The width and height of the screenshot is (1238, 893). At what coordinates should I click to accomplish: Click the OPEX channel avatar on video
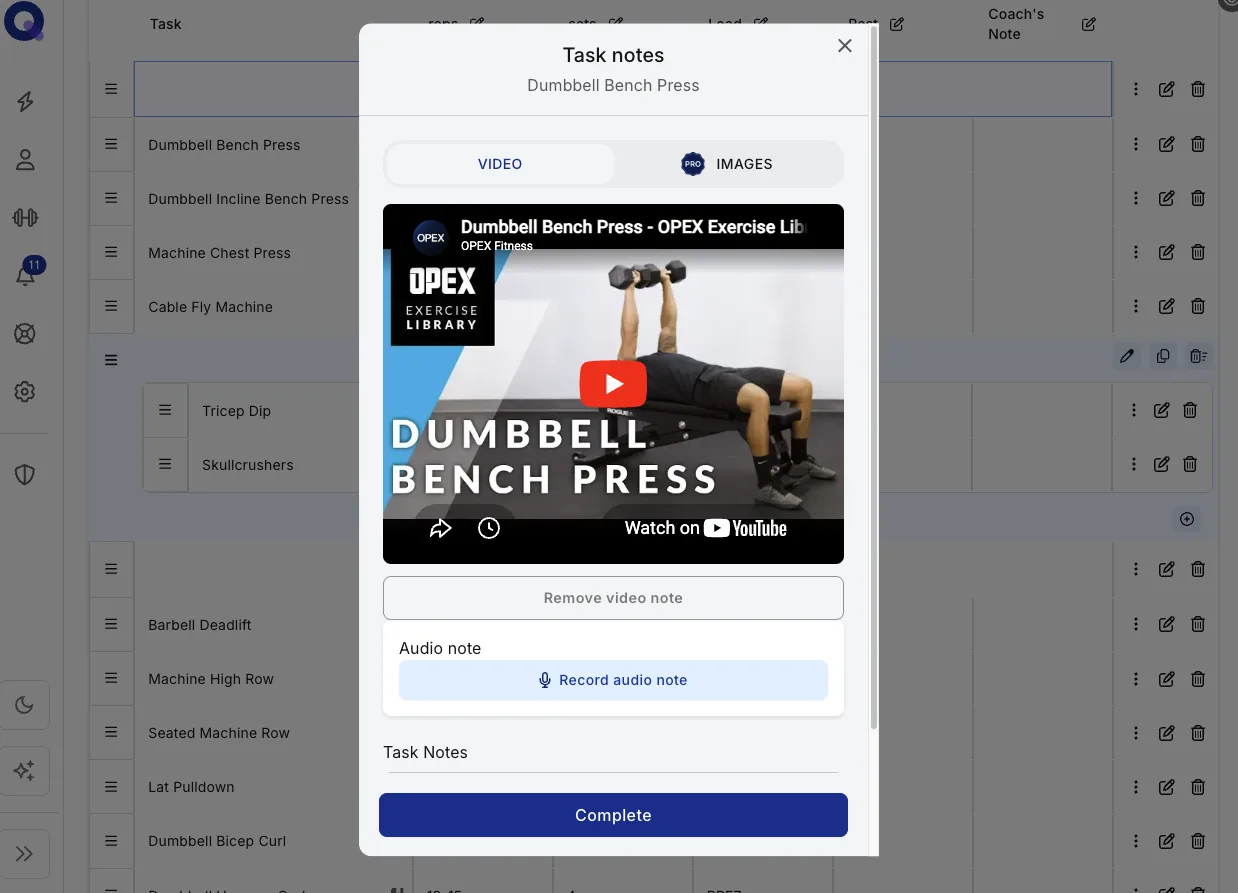[x=430, y=237]
